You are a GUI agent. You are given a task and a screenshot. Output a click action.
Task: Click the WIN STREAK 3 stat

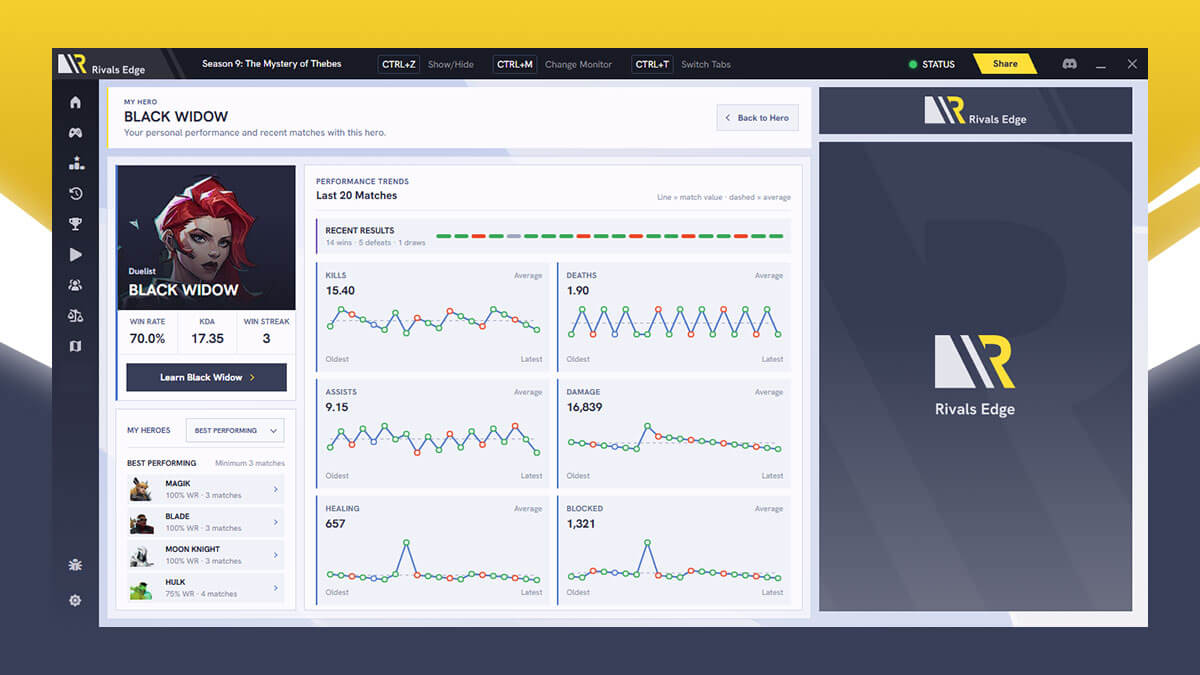(266, 332)
